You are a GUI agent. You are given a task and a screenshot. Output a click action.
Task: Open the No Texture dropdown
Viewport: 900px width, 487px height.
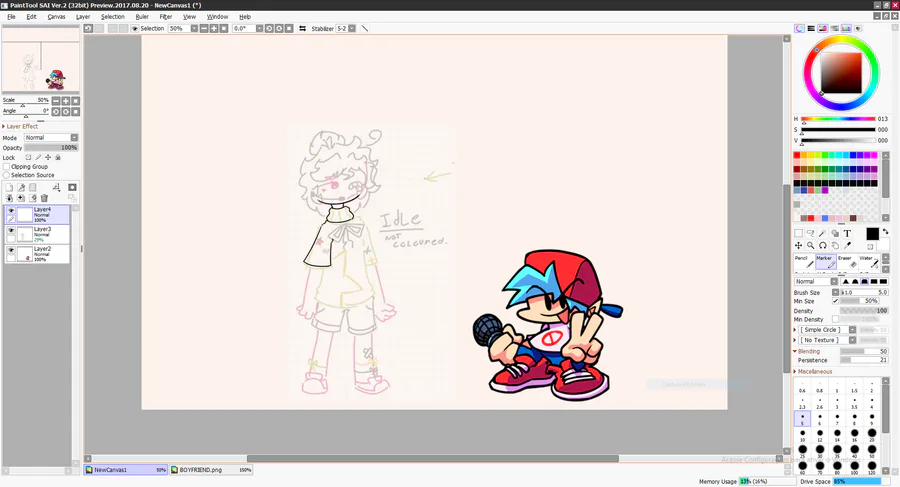click(827, 340)
